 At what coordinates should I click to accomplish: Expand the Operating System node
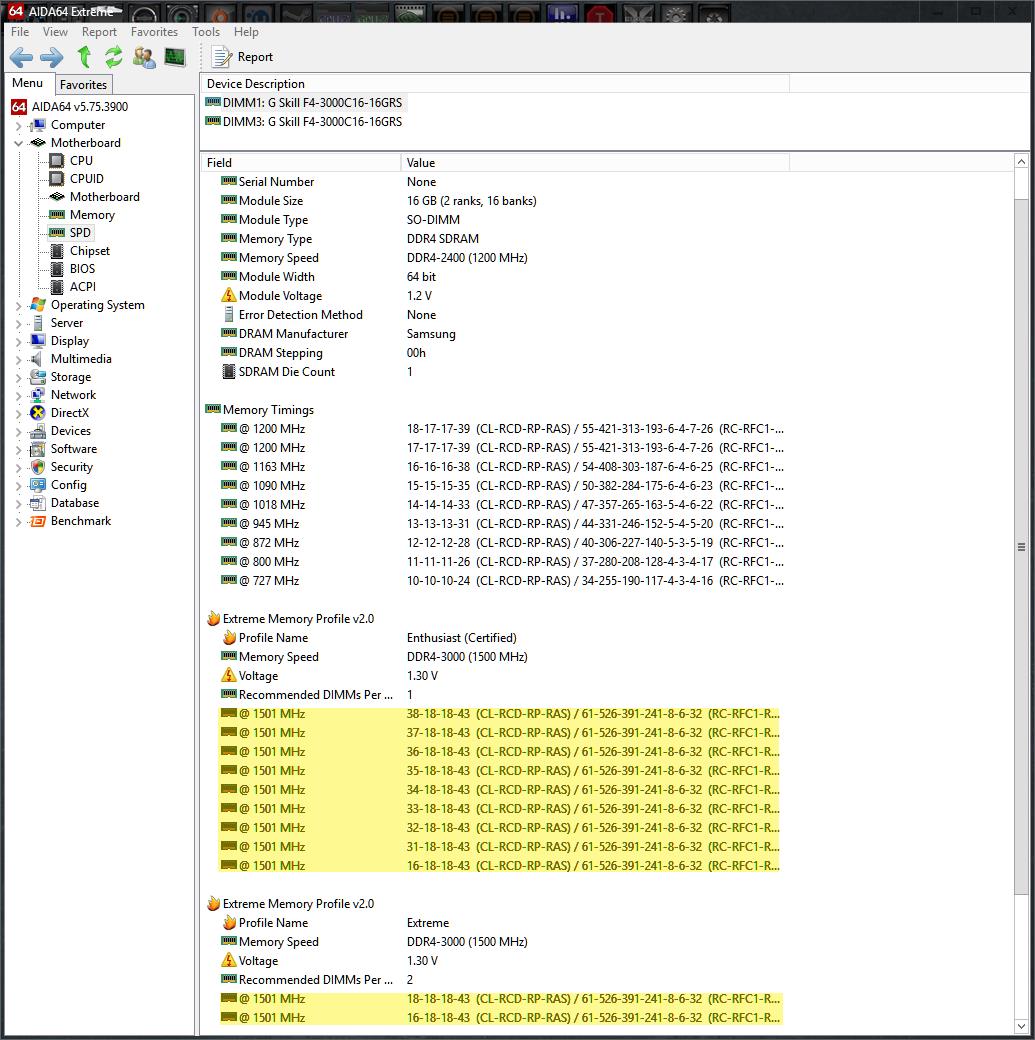(19, 305)
